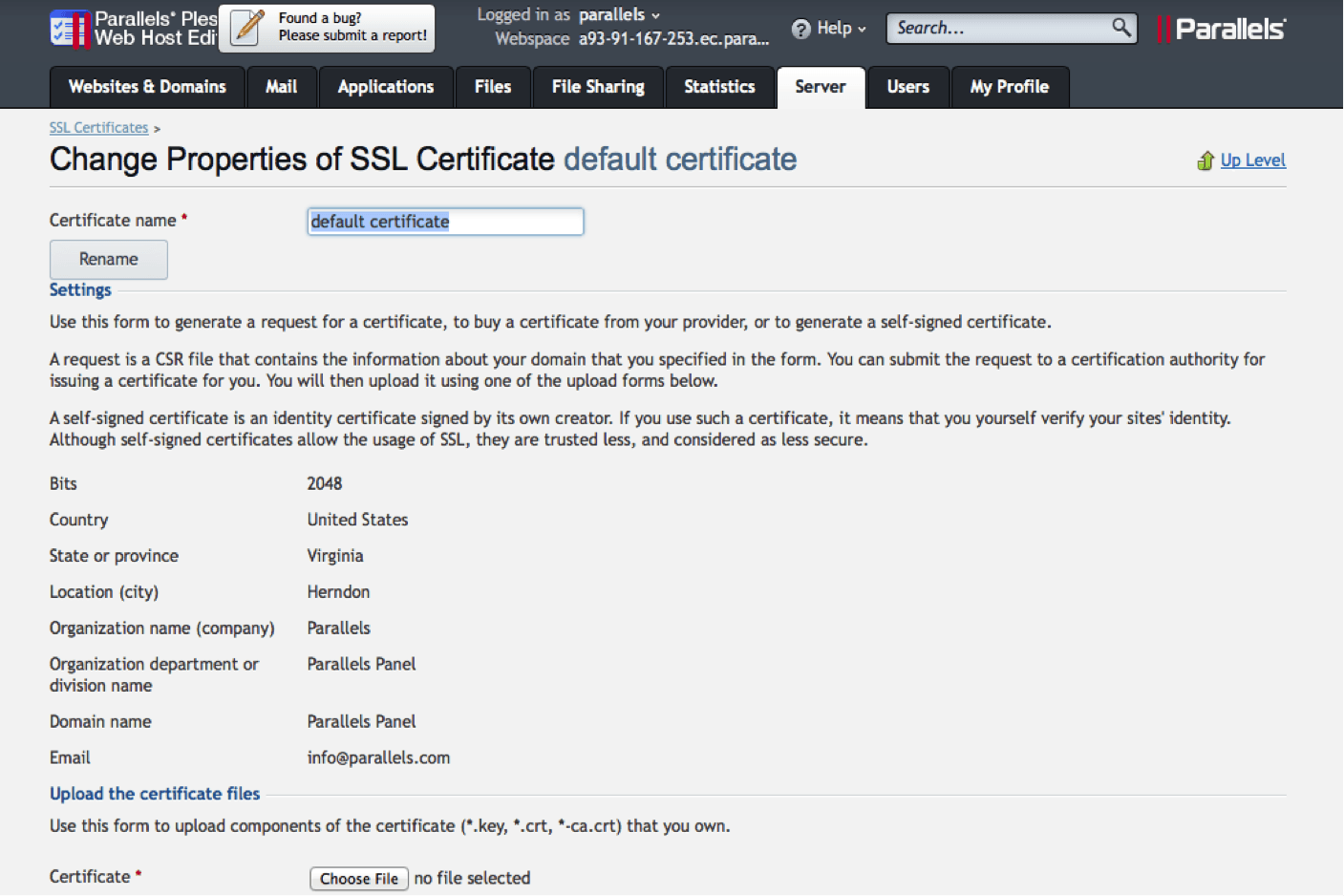Open the Websites & Domains tab
This screenshot has width=1344, height=896.
(x=147, y=87)
